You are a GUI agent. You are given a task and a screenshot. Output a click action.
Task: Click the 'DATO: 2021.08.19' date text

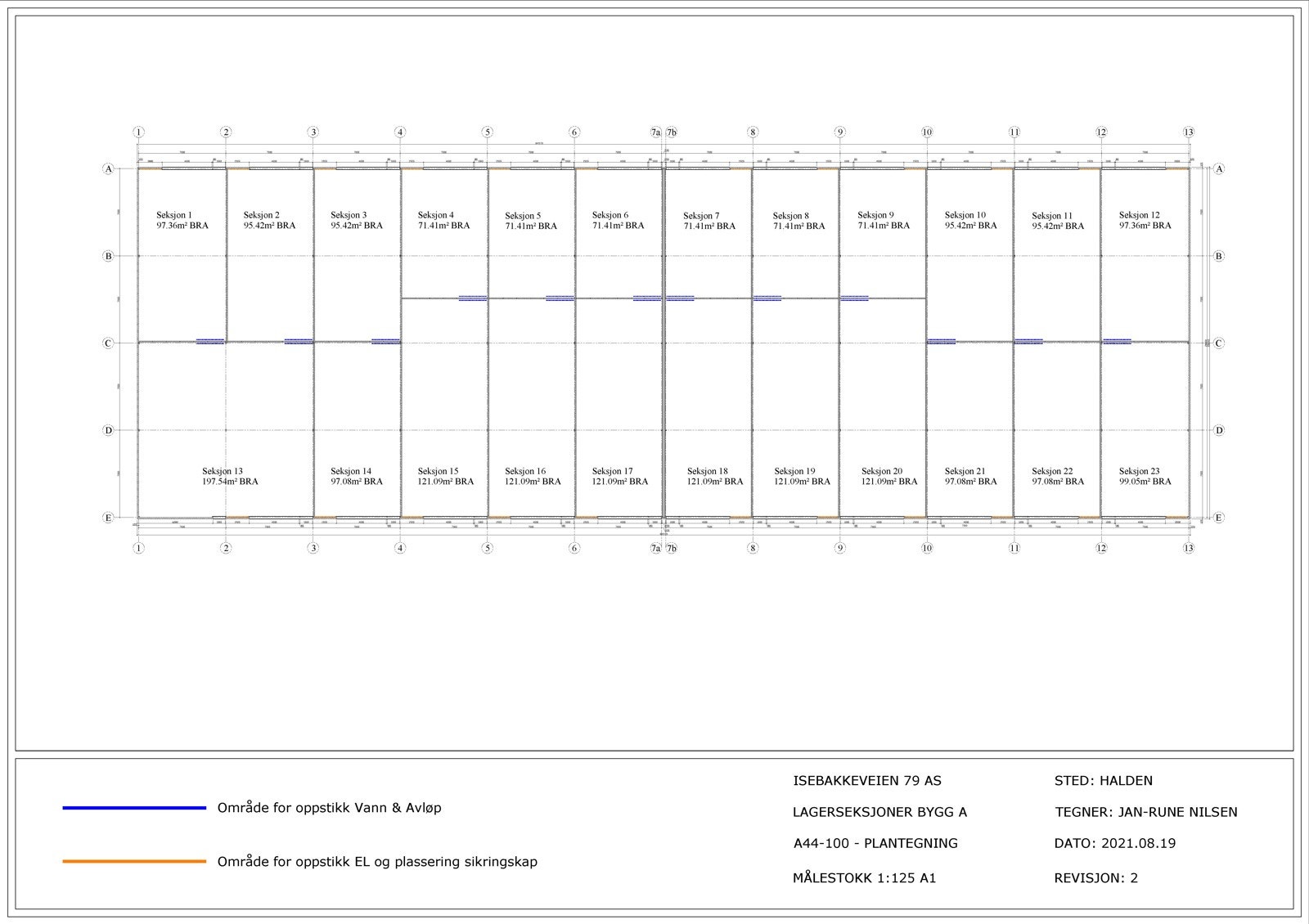tap(1115, 843)
